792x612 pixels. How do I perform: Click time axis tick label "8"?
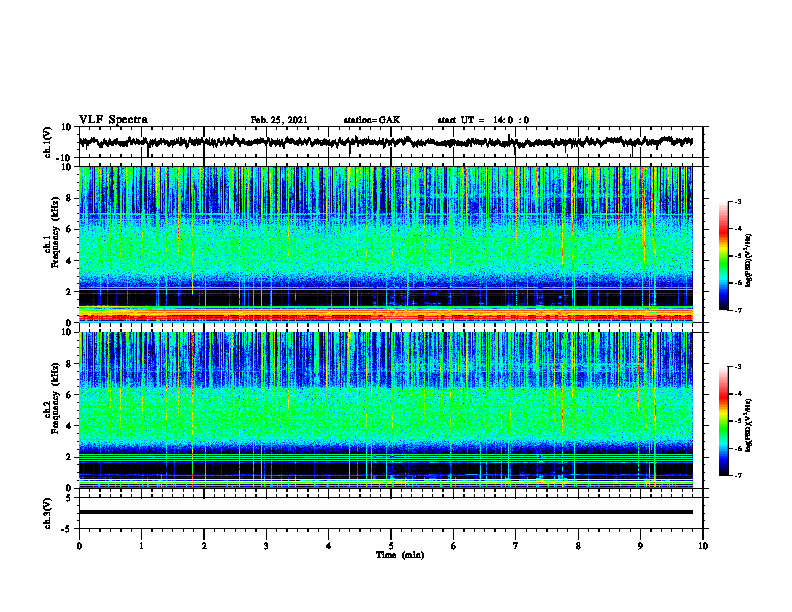pos(578,546)
